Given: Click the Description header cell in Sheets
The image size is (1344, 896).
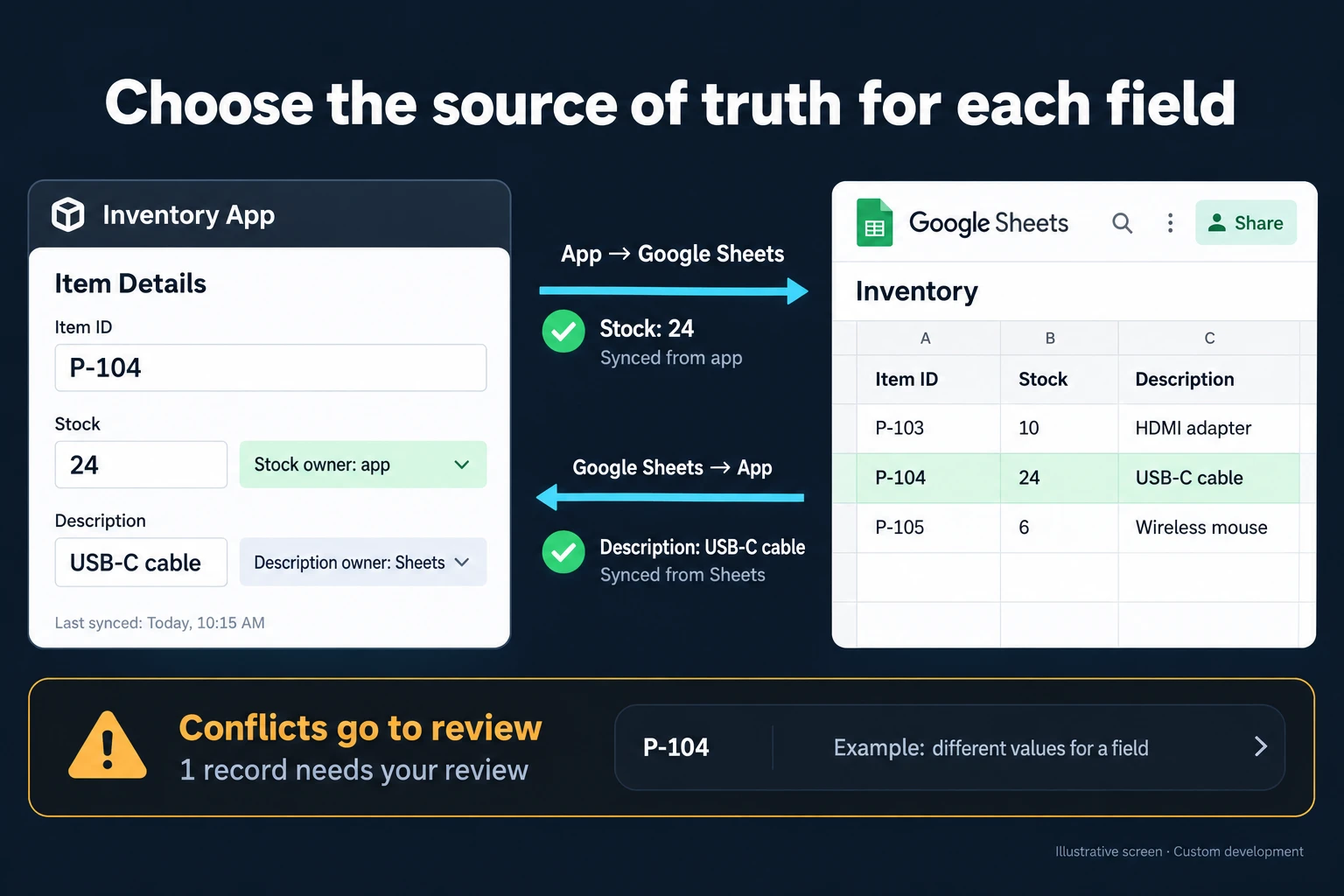Looking at the screenshot, I should pos(1209,379).
